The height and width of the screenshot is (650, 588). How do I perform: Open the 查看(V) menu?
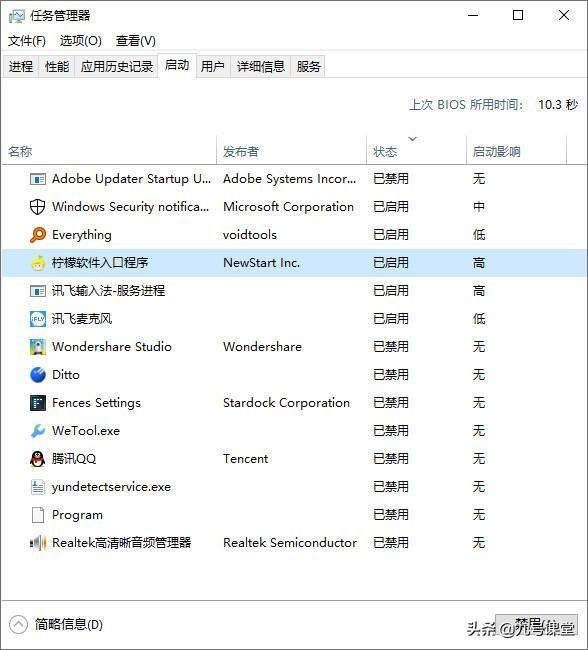[136, 41]
